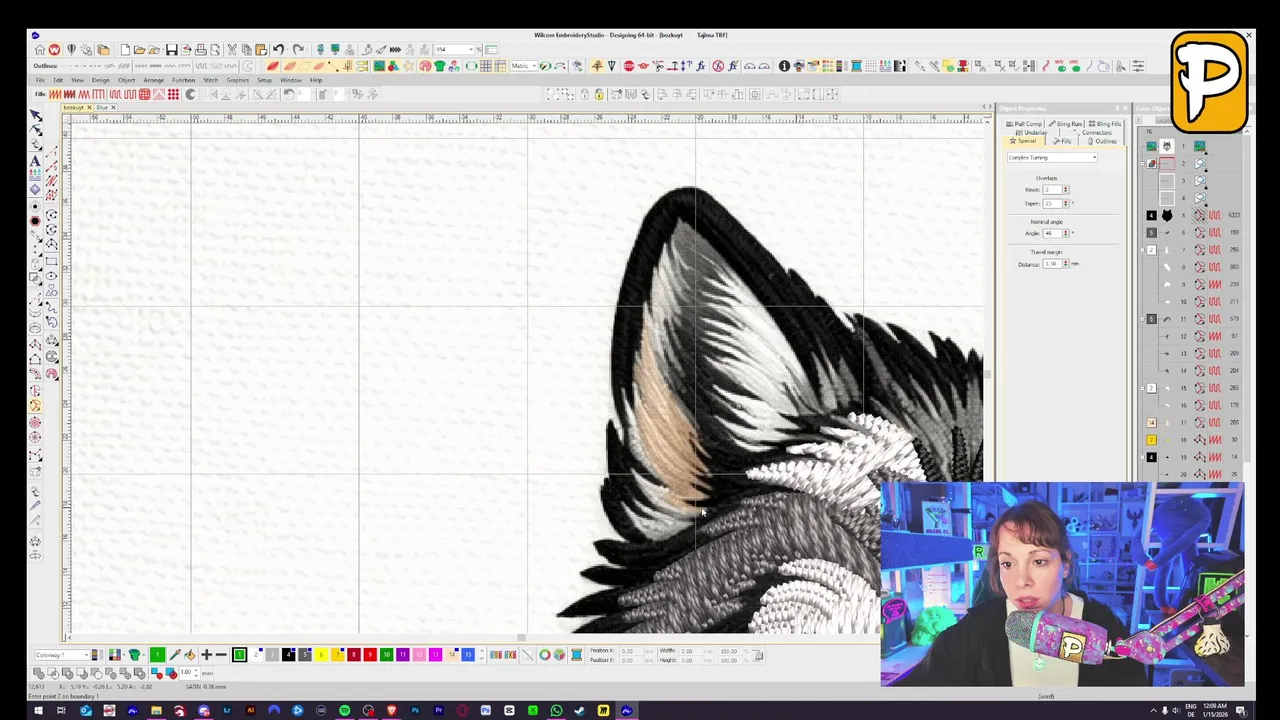The height and width of the screenshot is (720, 1280).
Task: Click the Cut scissors icon
Action: 232,50
